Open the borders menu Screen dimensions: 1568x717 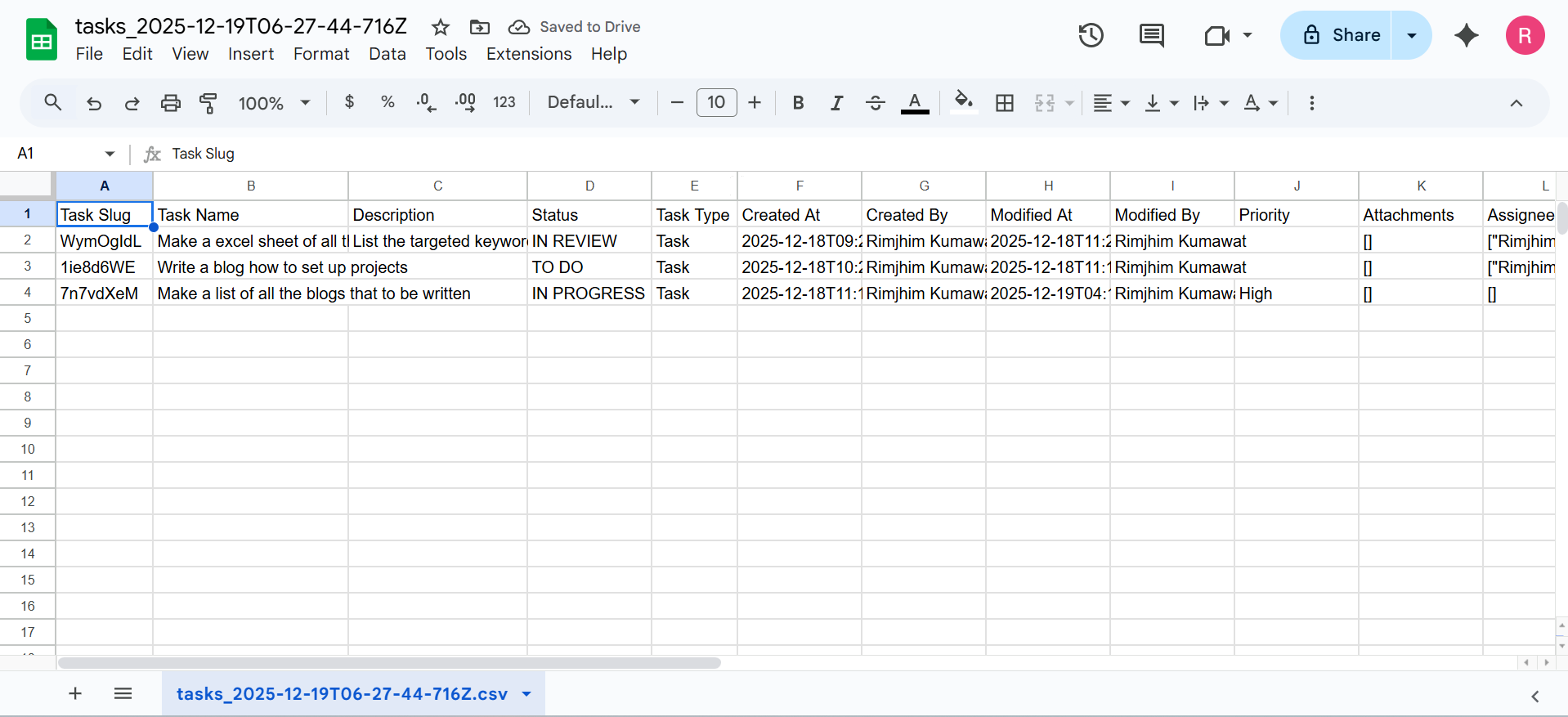(1005, 102)
